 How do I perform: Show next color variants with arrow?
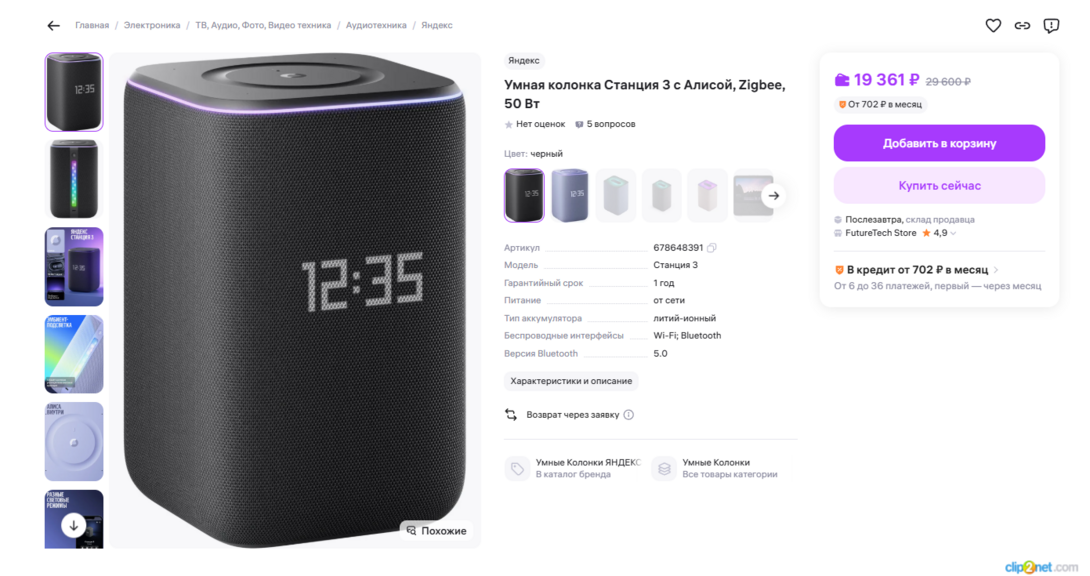pyautogui.click(x=774, y=195)
